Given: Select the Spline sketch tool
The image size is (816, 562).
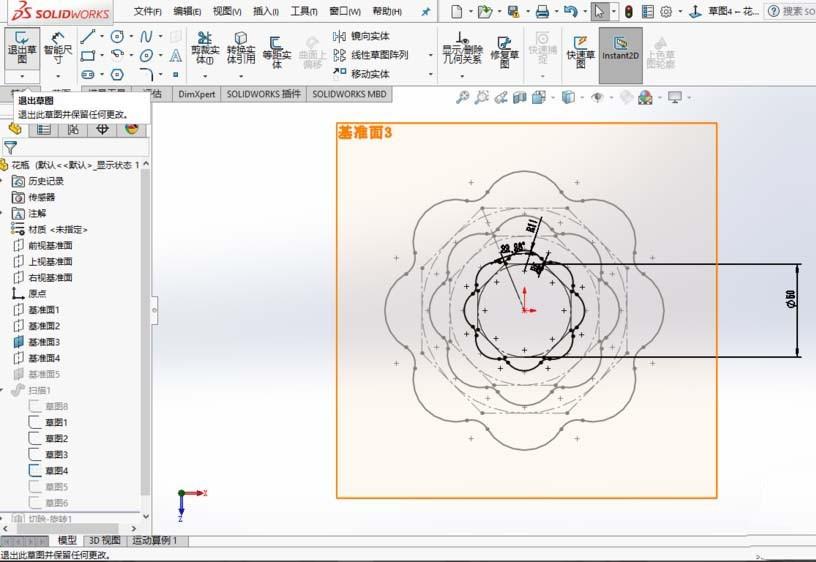Looking at the screenshot, I should [146, 36].
